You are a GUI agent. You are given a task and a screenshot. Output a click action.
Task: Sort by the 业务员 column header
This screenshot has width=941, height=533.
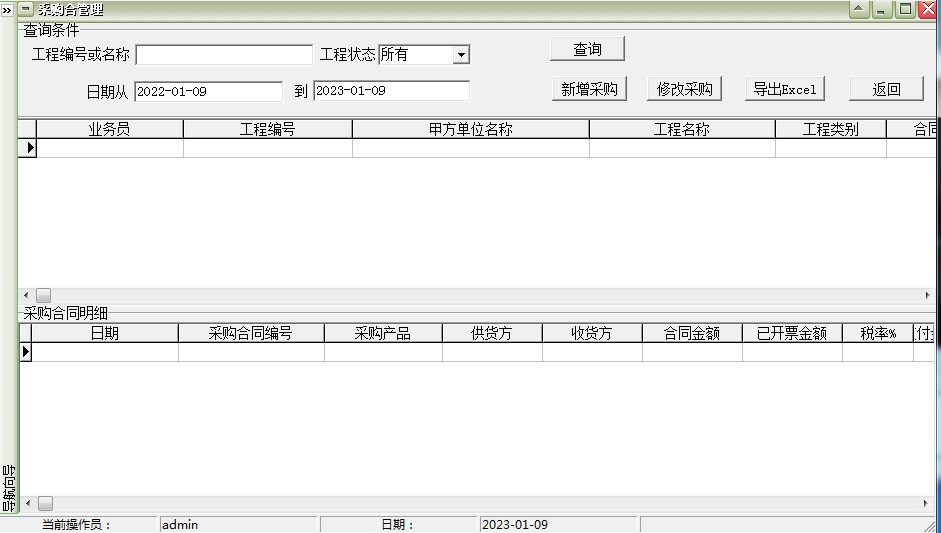tap(109, 129)
